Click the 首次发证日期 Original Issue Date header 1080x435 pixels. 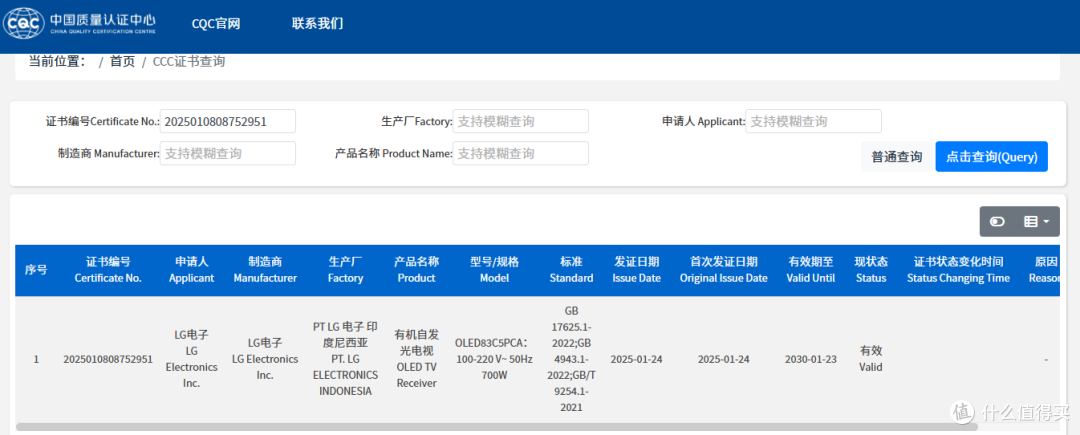[x=723, y=270]
